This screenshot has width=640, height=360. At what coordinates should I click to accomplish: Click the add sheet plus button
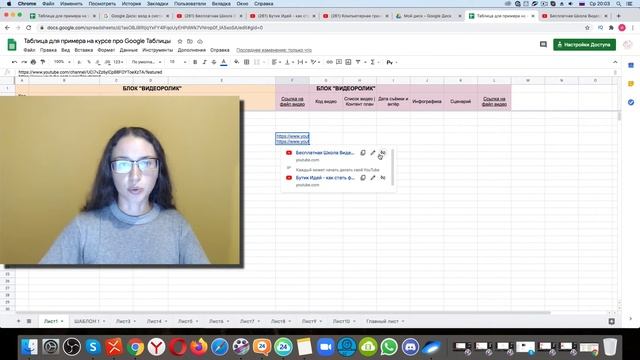[18, 321]
